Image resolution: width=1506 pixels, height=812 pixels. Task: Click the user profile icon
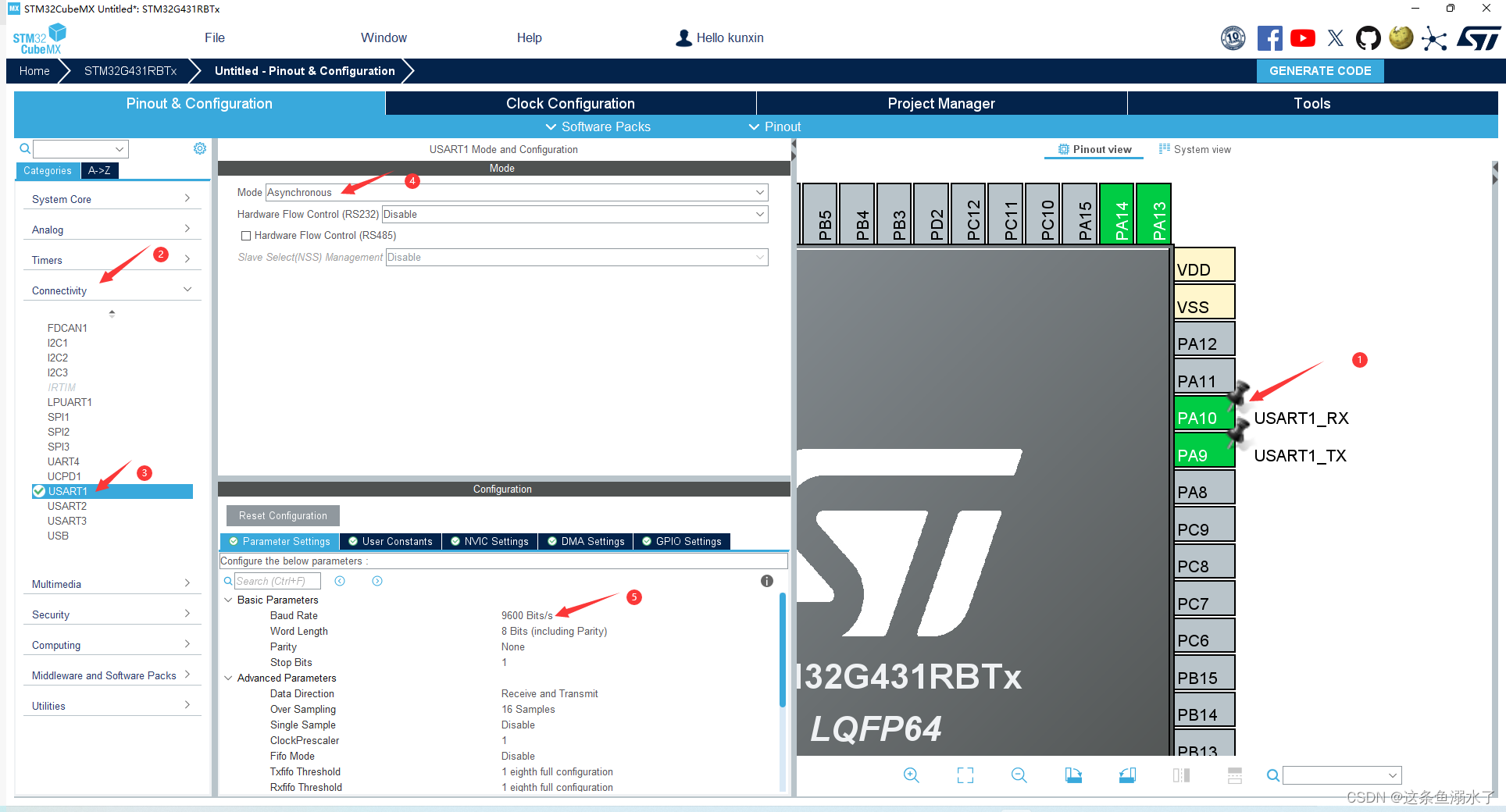[x=683, y=37]
